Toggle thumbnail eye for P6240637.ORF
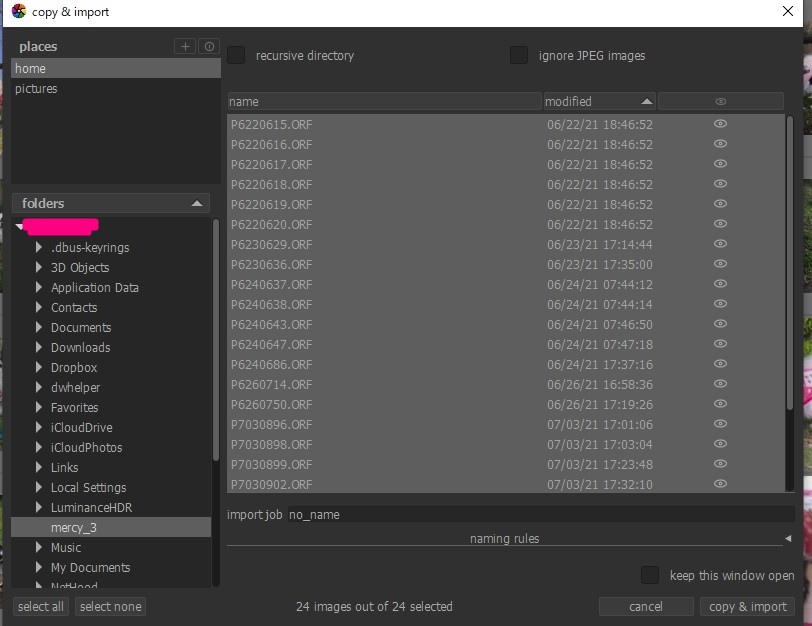Viewport: 812px width, 626px height. [720, 284]
